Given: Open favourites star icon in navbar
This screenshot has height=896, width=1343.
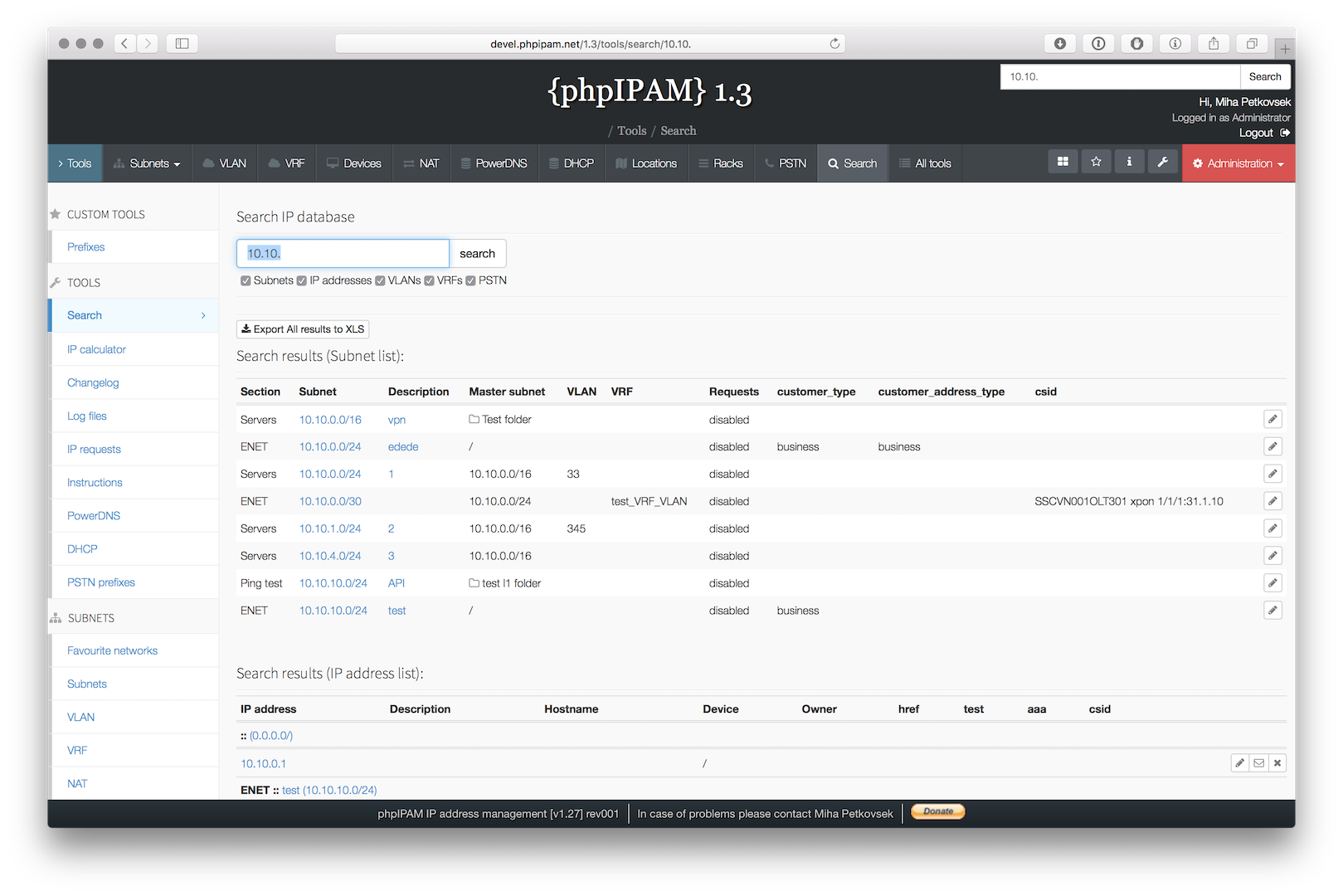Looking at the screenshot, I should (x=1096, y=162).
